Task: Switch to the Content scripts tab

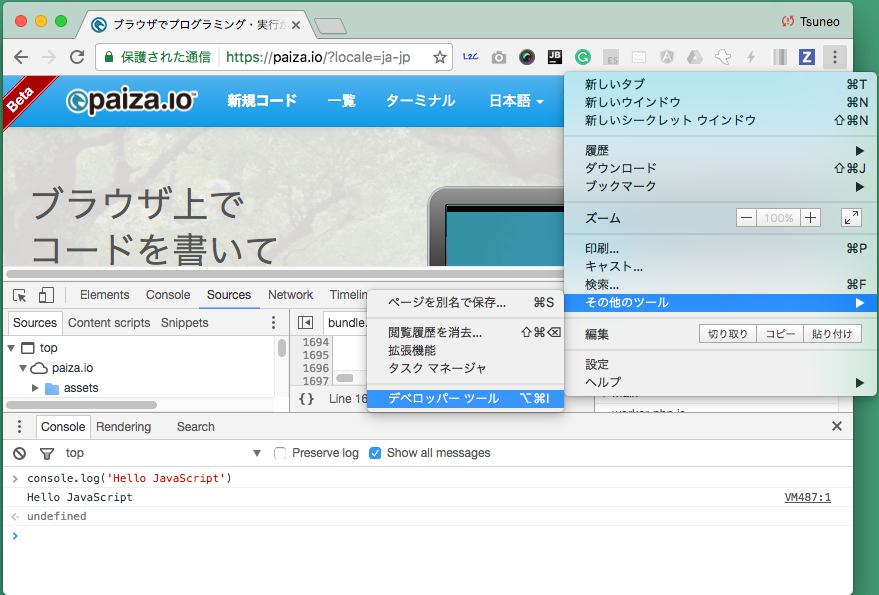Action: tap(109, 323)
